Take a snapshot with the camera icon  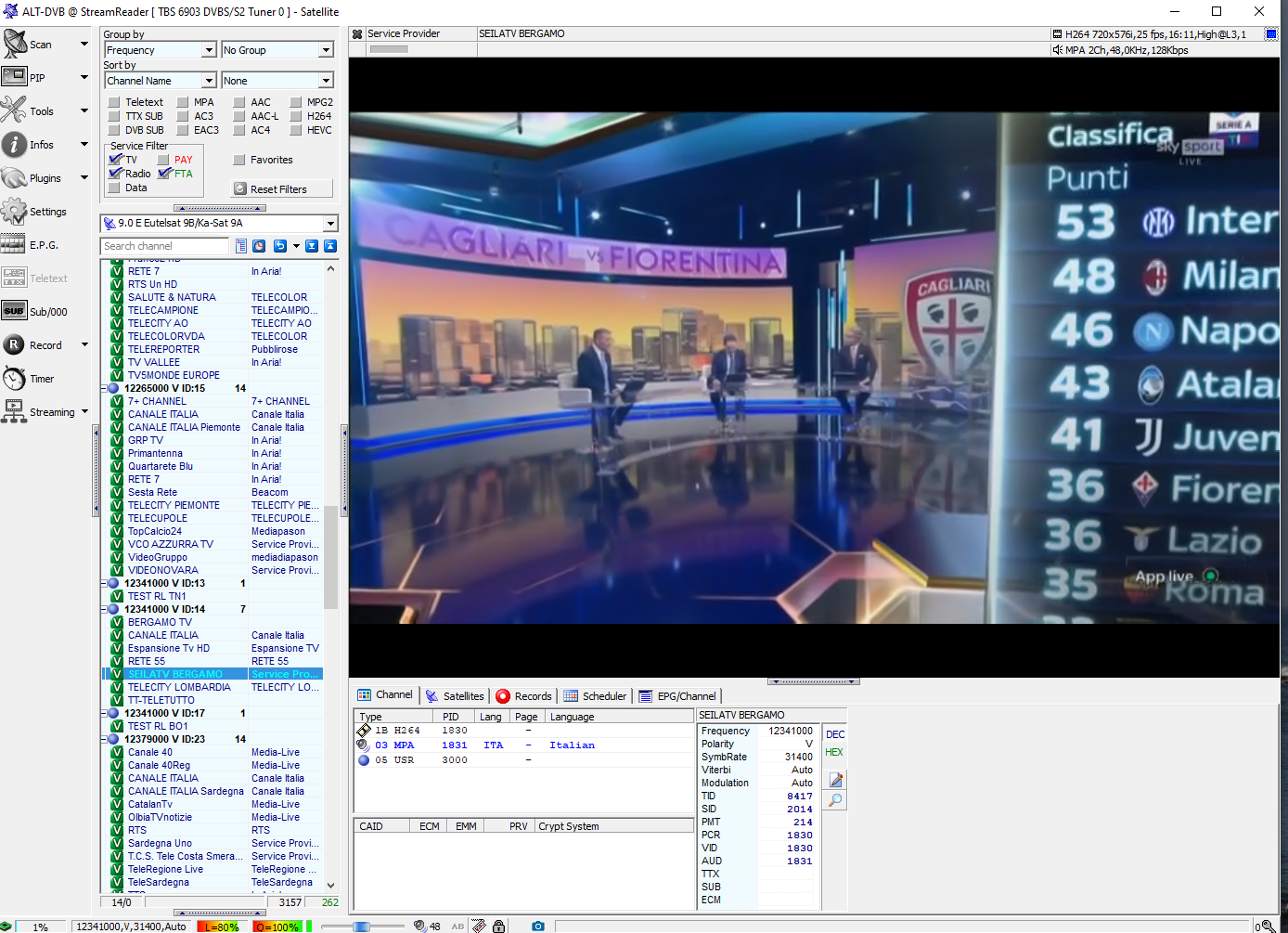537,926
